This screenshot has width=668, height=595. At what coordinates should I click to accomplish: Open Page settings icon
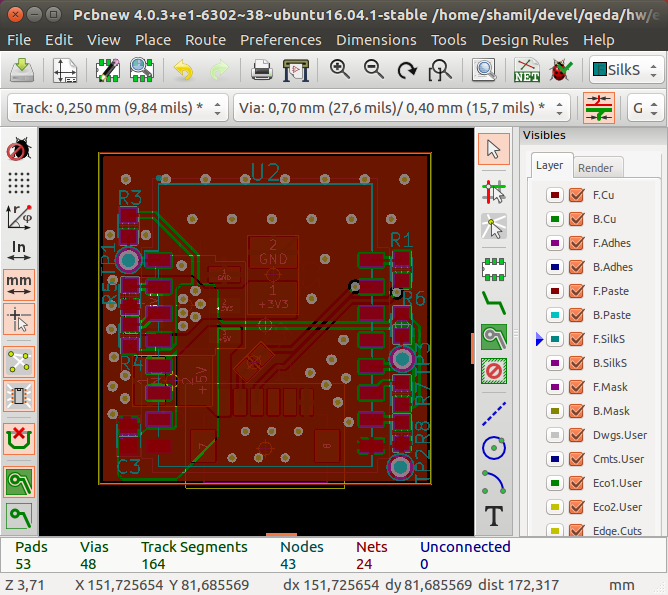pos(64,70)
